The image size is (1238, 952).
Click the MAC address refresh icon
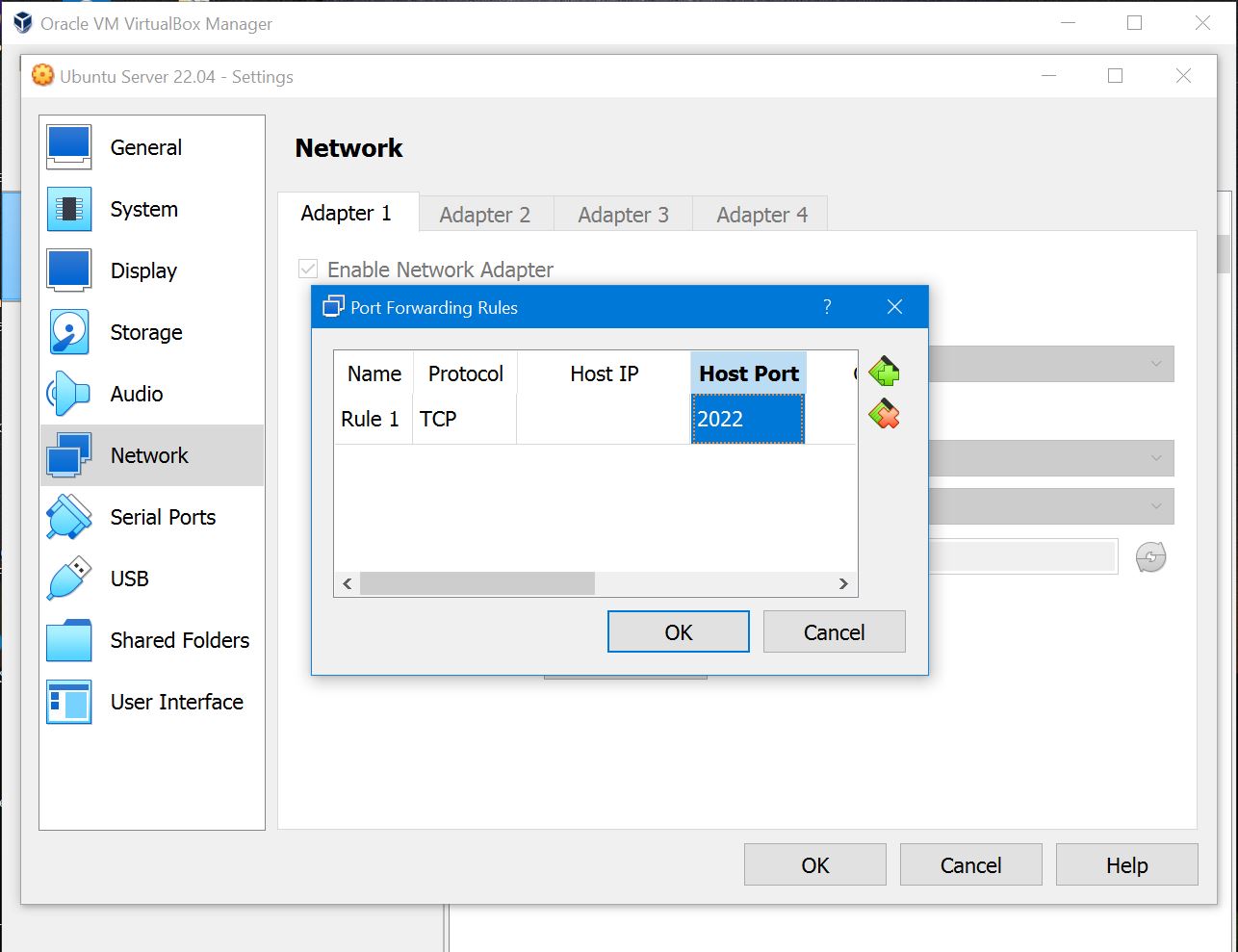(x=1150, y=556)
